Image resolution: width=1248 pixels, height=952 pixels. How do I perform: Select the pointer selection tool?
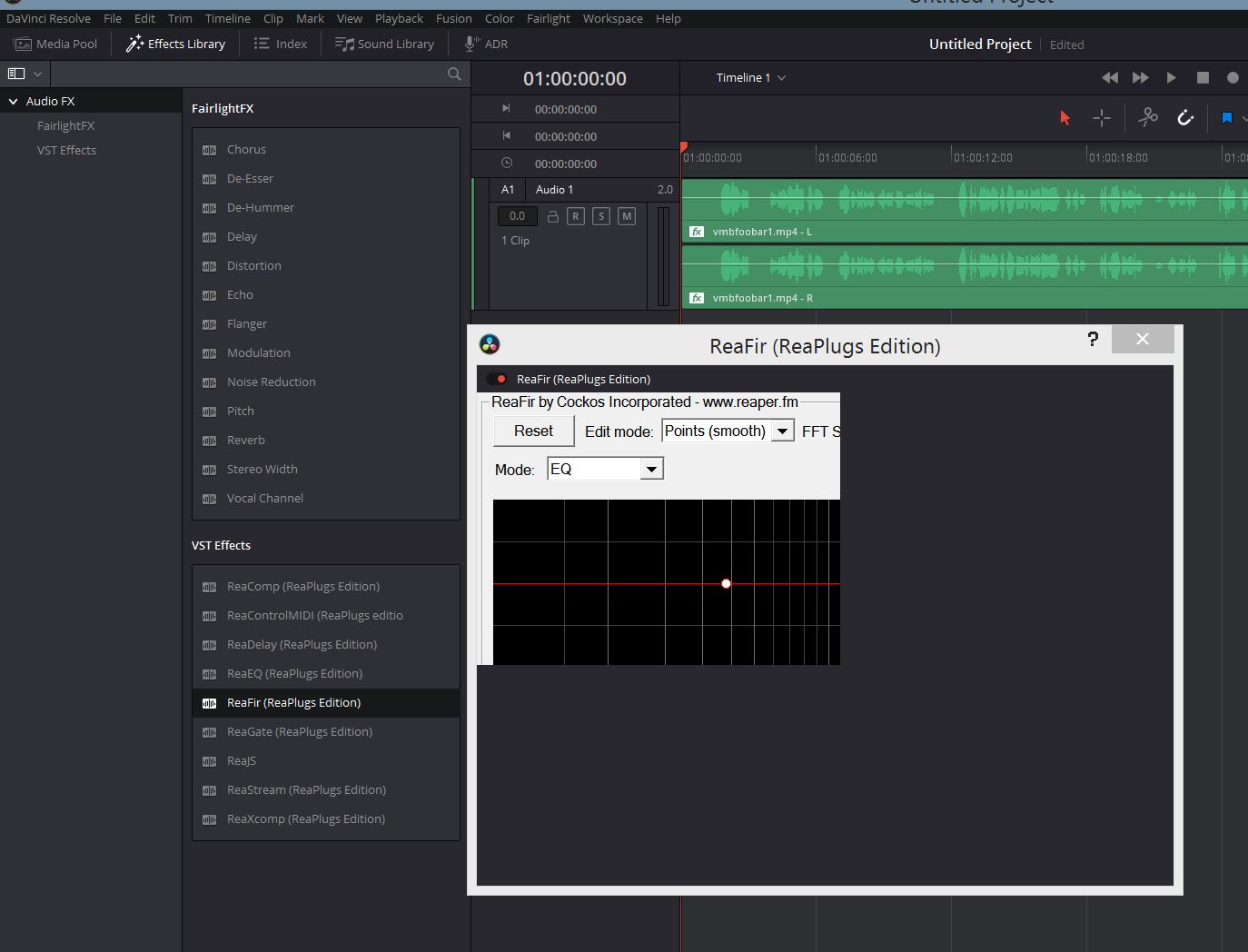(1065, 118)
